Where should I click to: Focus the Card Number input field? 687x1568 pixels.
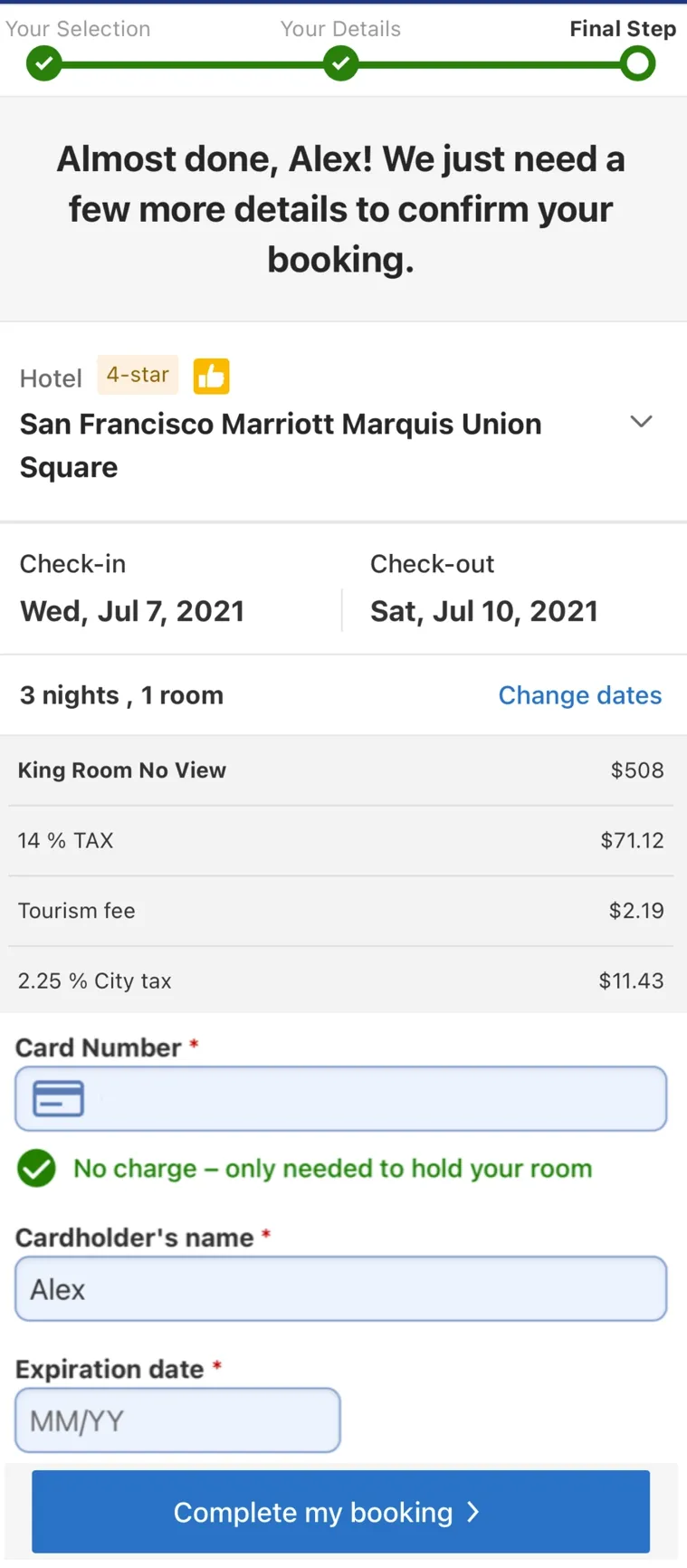click(x=340, y=1098)
